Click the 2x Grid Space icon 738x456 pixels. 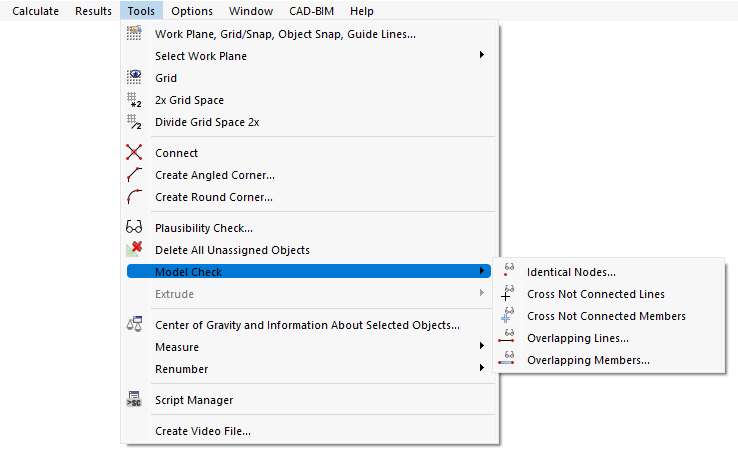point(134,100)
